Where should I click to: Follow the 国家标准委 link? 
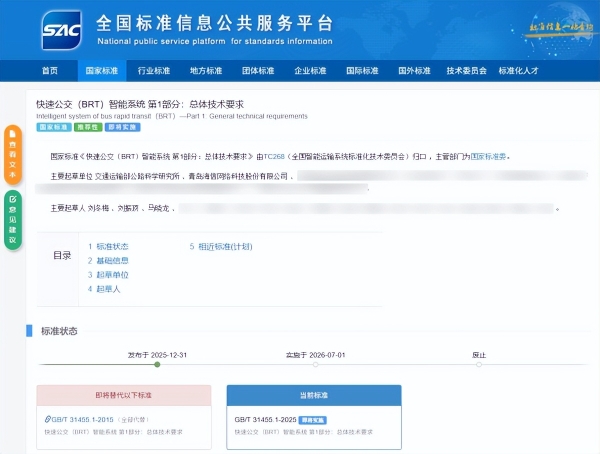[x=488, y=157]
